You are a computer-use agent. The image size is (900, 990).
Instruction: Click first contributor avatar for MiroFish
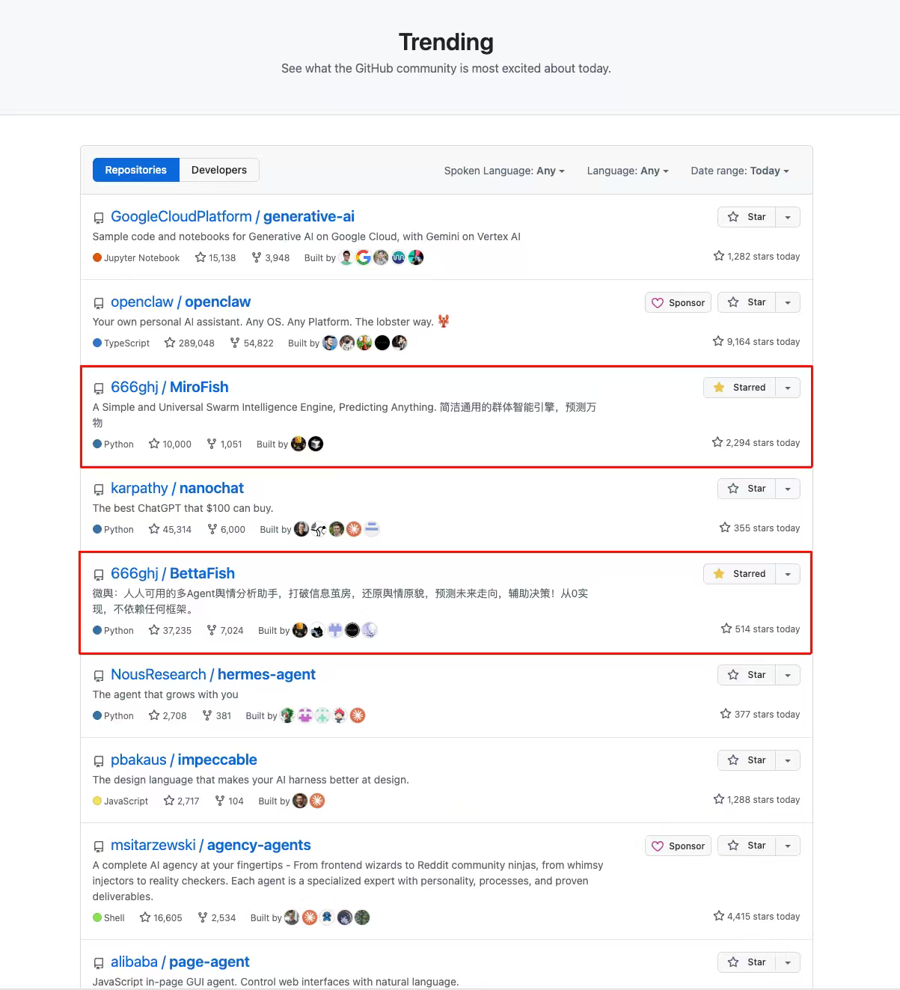[x=298, y=444]
